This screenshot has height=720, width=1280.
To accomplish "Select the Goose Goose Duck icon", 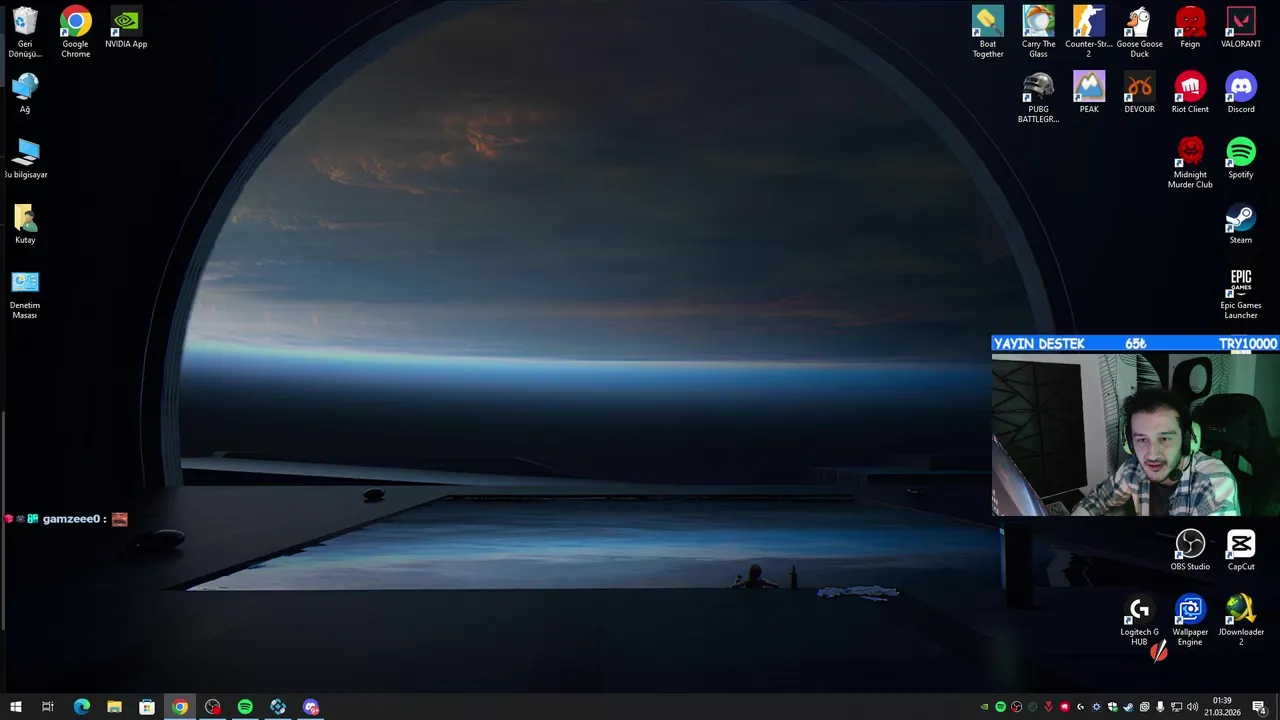I will pos(1139,32).
